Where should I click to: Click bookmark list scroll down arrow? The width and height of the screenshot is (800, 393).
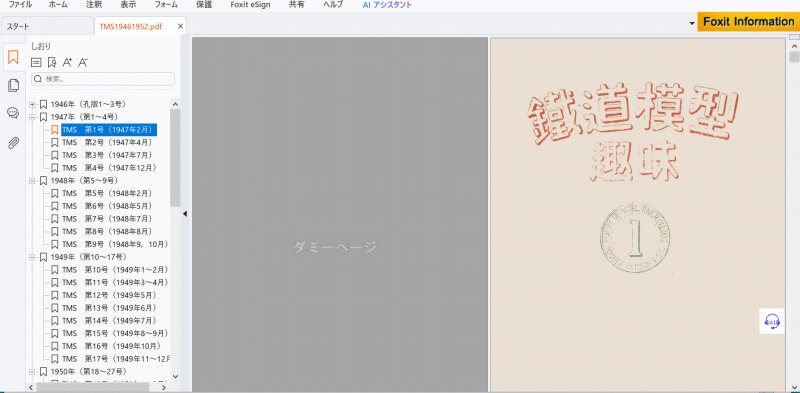click(x=176, y=376)
